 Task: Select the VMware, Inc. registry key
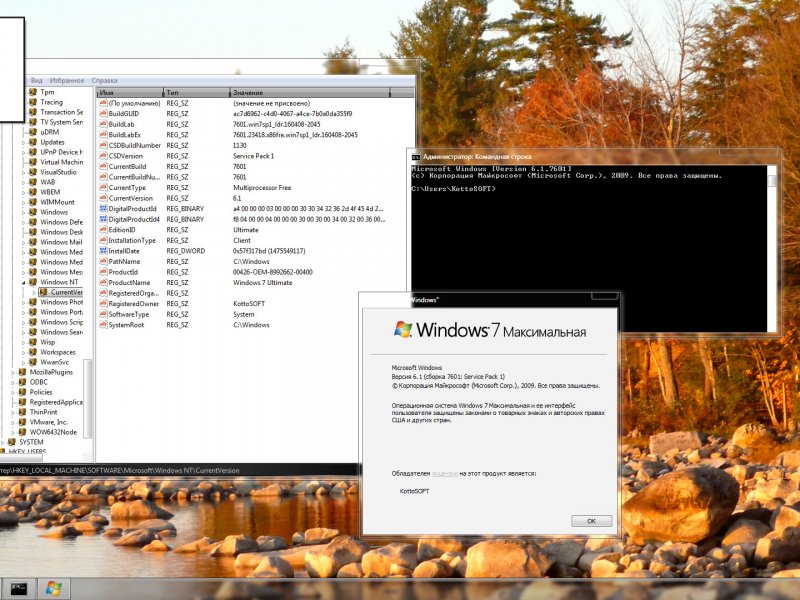(x=48, y=422)
